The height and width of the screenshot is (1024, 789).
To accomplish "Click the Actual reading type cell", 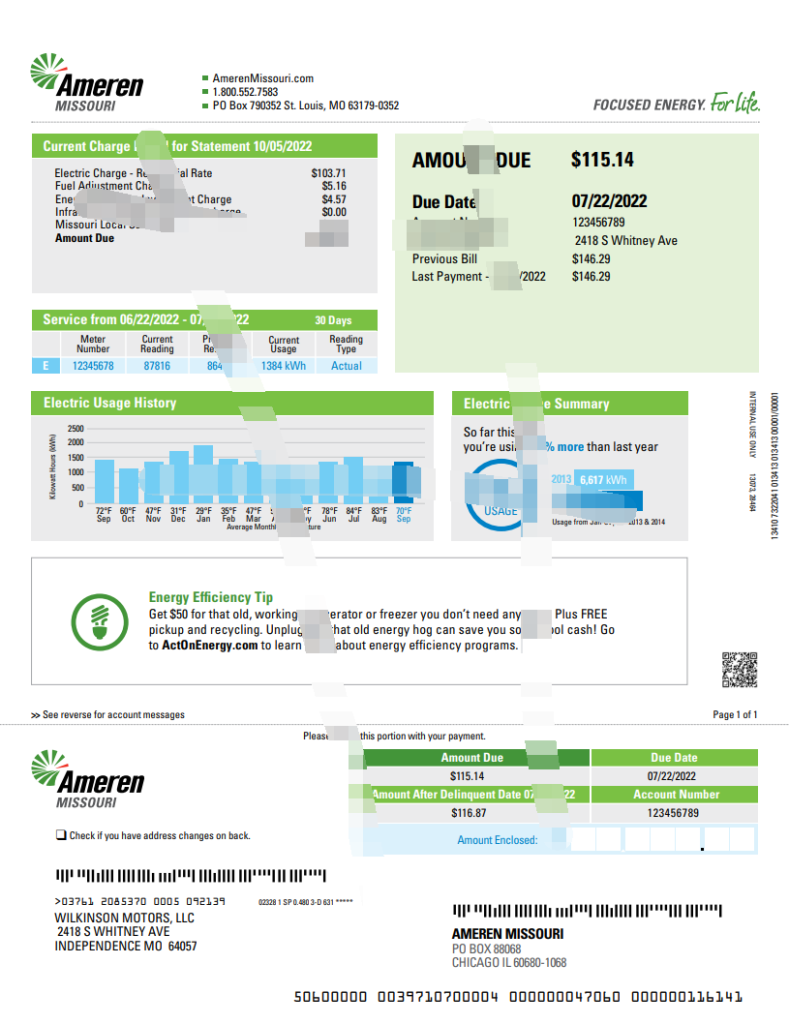I will (346, 366).
